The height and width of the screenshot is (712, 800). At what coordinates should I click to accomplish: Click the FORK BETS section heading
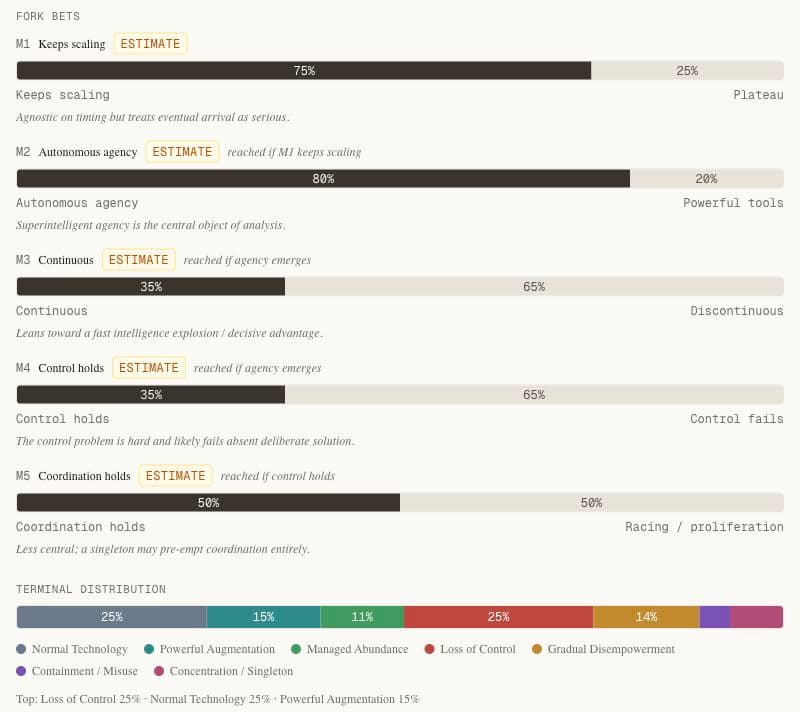pos(48,16)
